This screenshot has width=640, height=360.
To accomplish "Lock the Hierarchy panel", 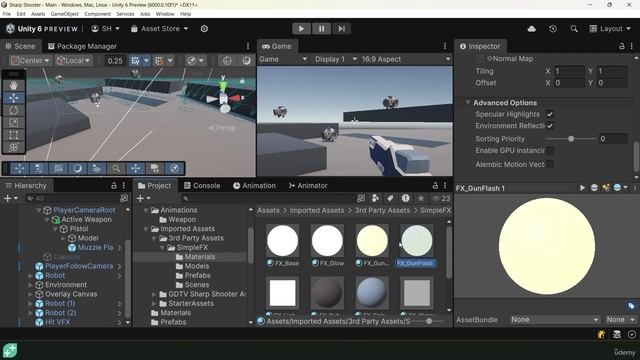I will coord(114,185).
